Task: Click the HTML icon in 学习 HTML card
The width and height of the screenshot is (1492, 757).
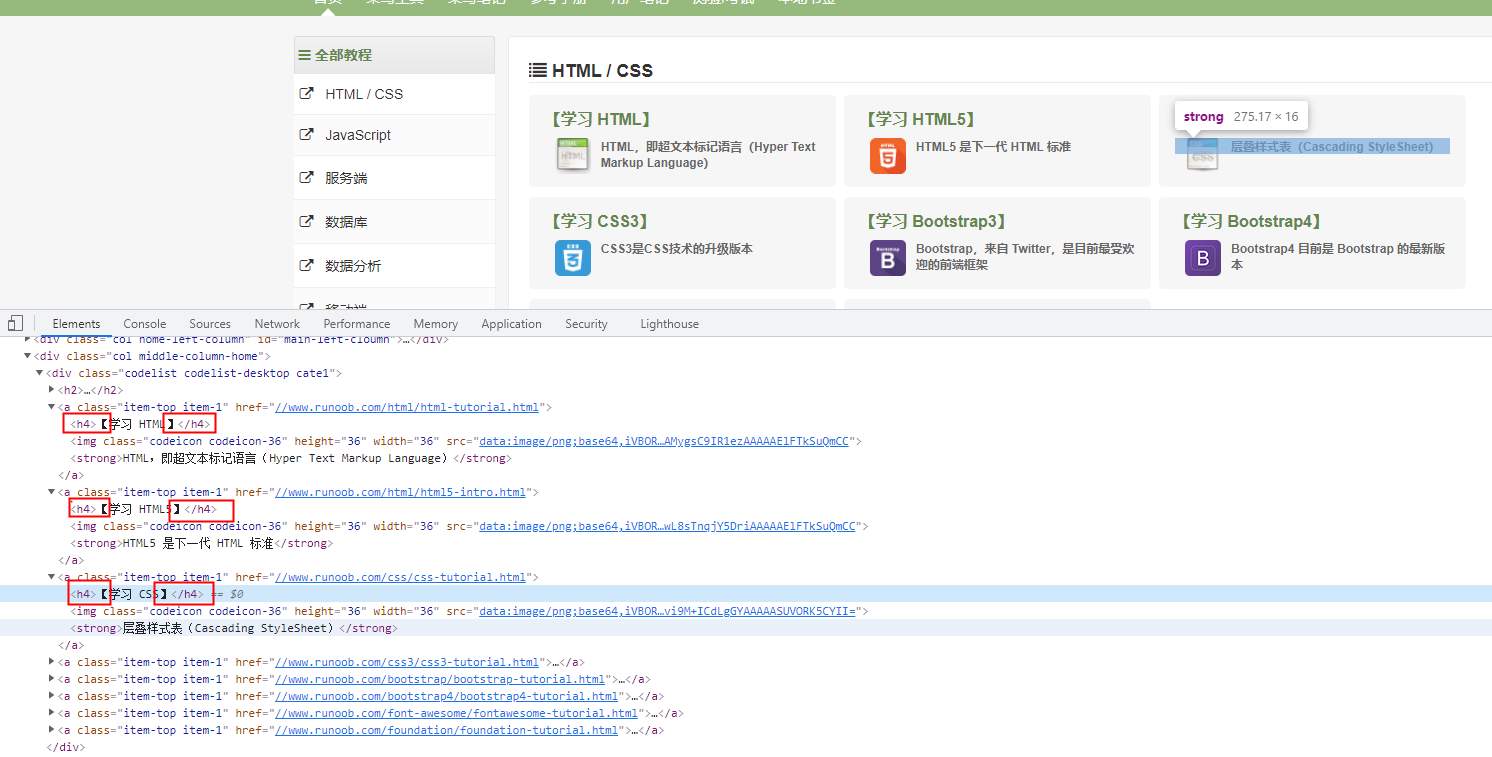Action: click(x=573, y=155)
